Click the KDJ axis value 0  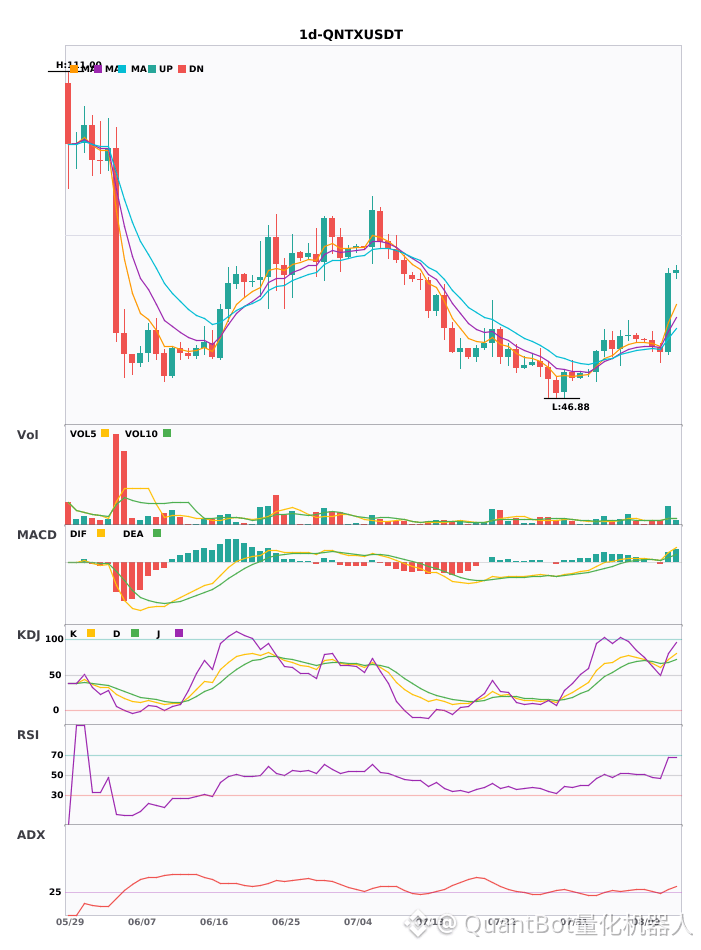[56, 710]
